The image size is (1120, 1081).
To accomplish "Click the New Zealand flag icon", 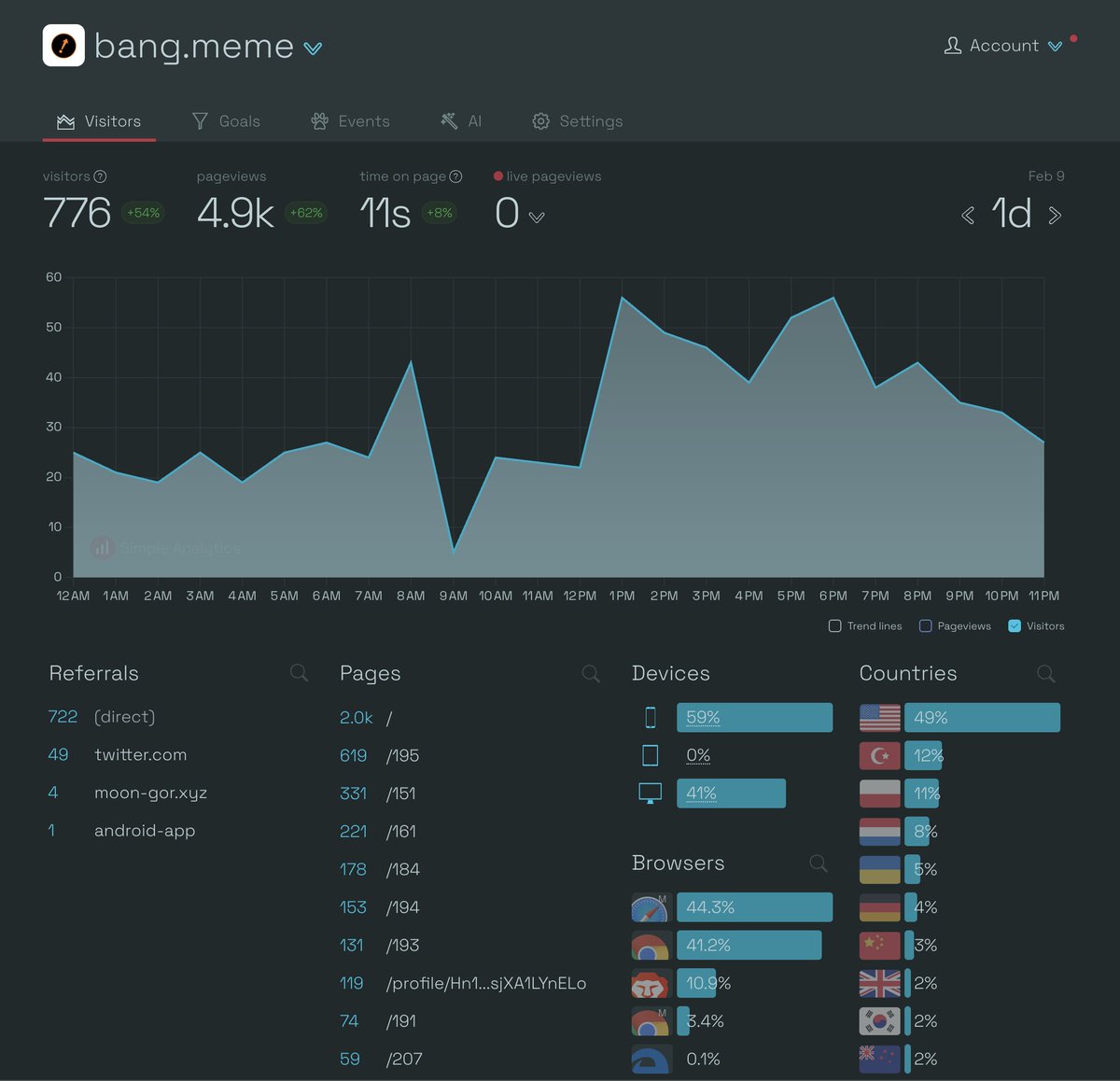I will tap(879, 1059).
